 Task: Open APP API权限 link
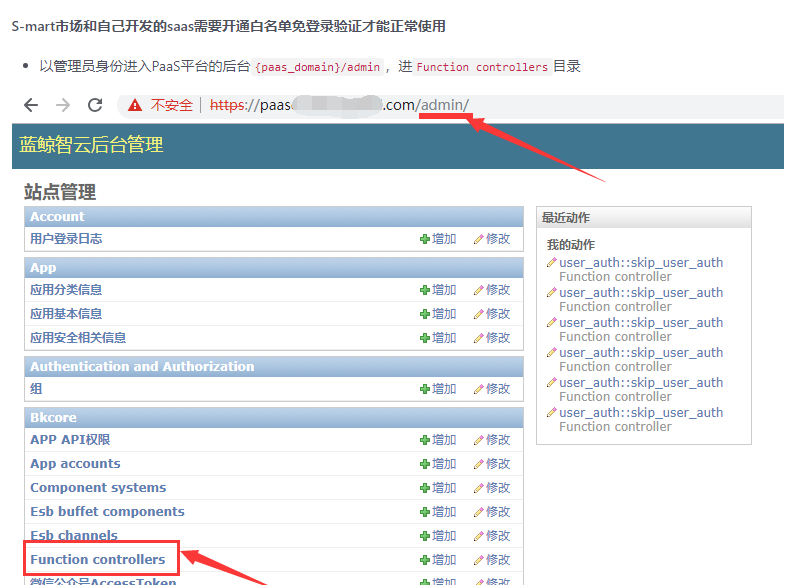pyautogui.click(x=70, y=440)
